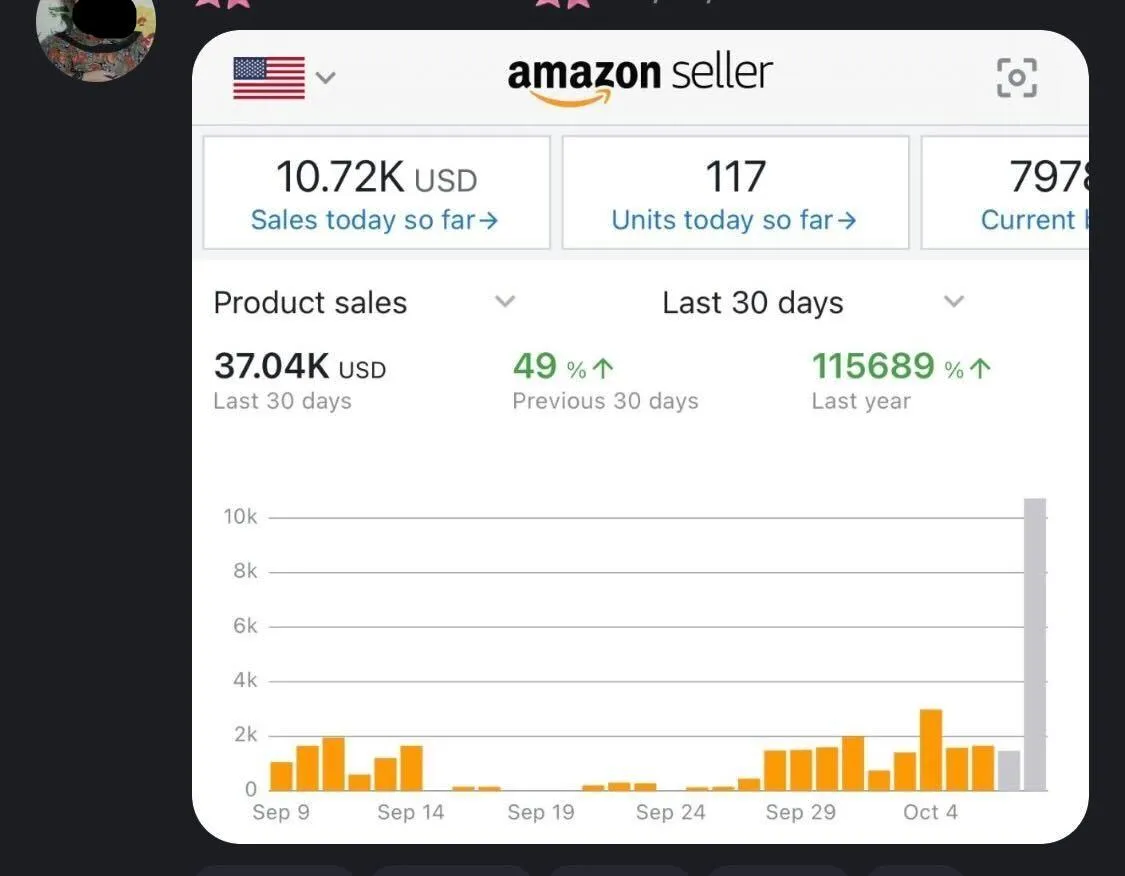Open the Last 30 days dropdown
Image resolution: width=1125 pixels, height=876 pixels.
[954, 302]
